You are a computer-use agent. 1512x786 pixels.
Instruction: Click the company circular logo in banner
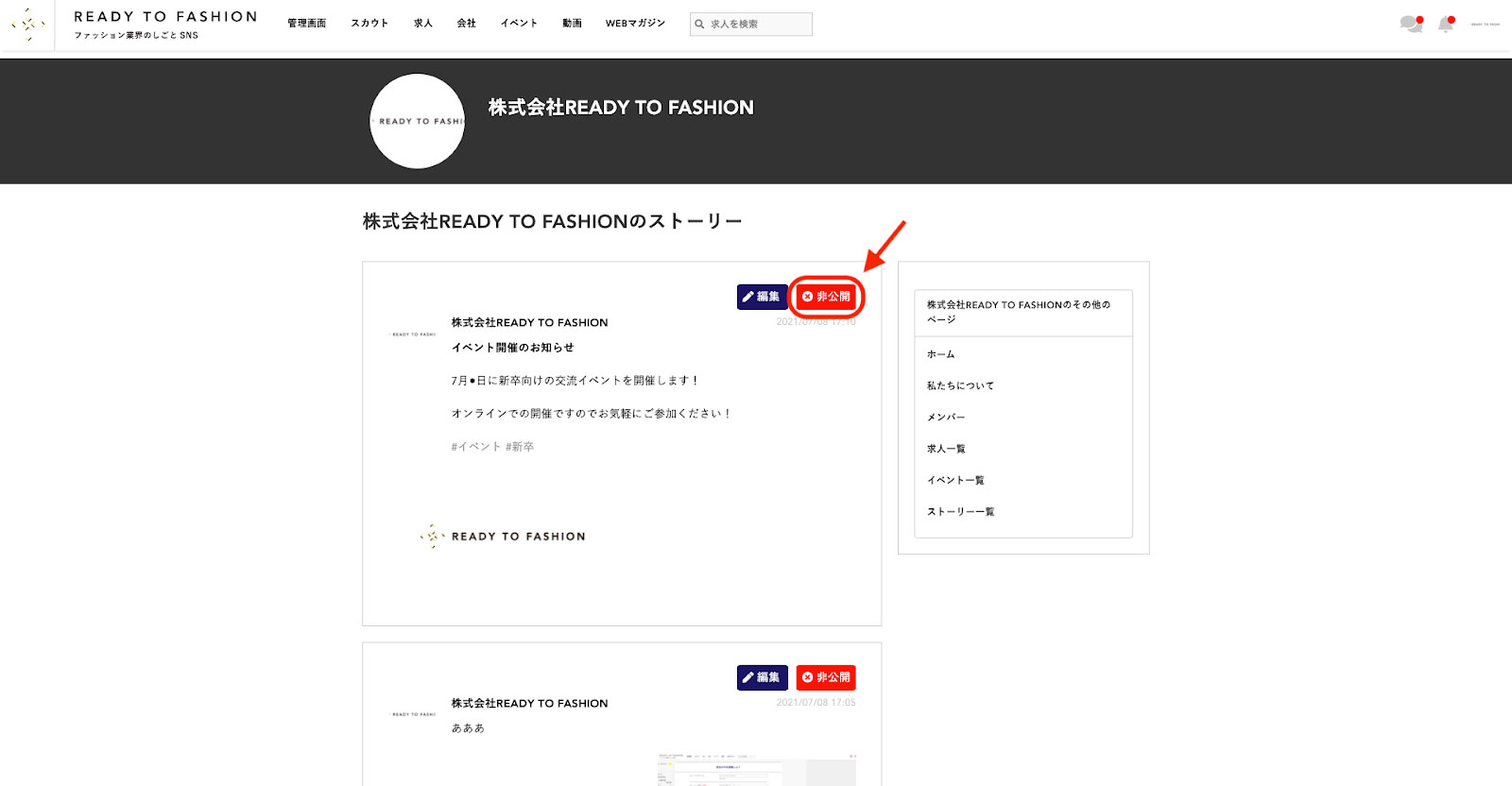(x=417, y=121)
